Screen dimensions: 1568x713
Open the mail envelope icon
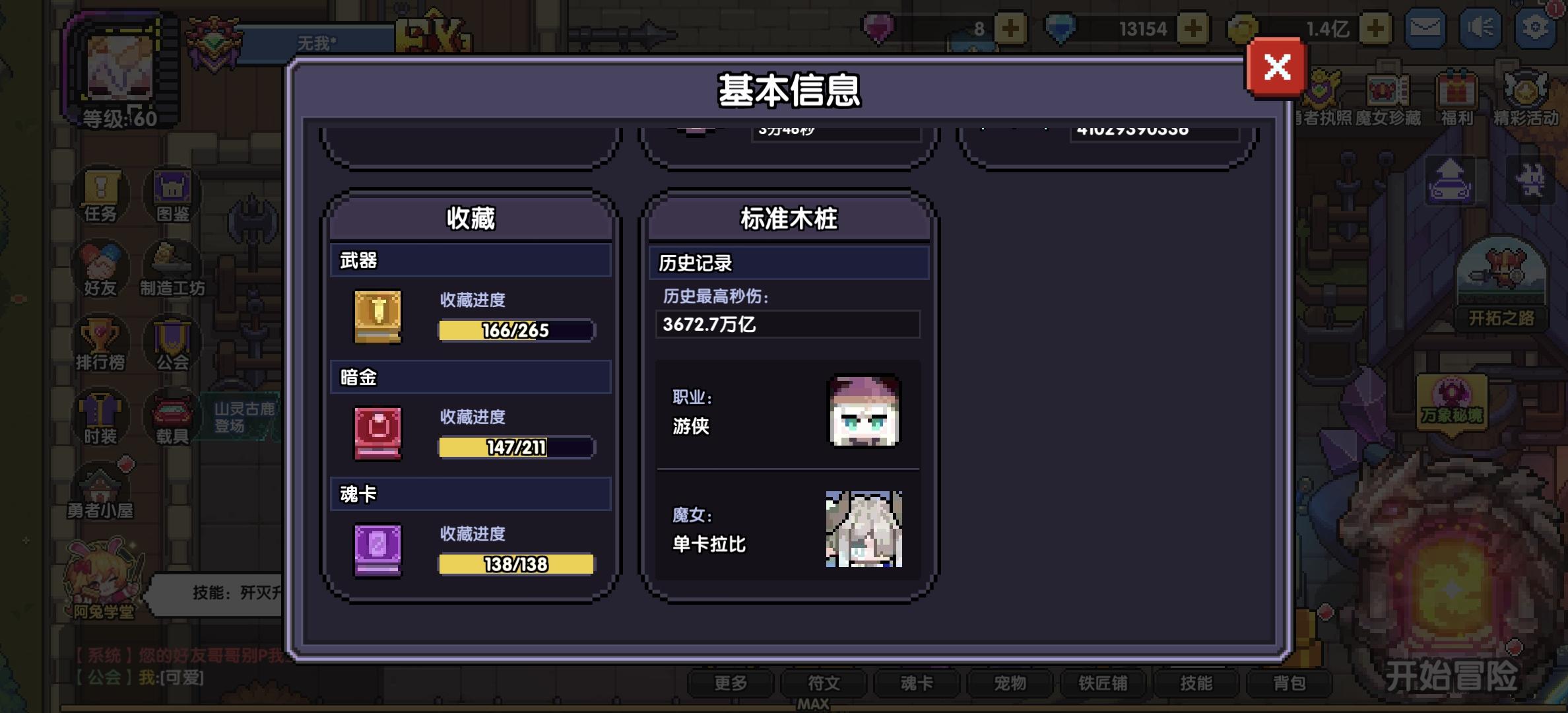[1425, 28]
